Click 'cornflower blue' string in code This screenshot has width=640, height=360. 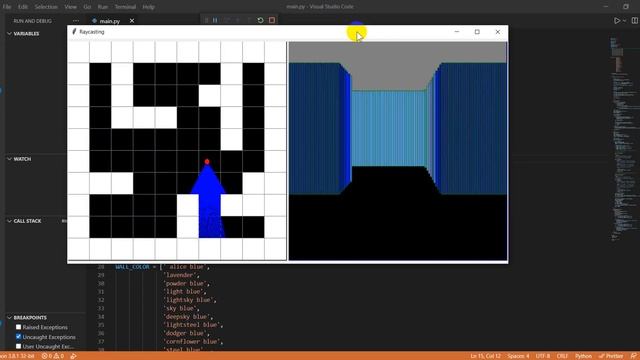point(193,342)
